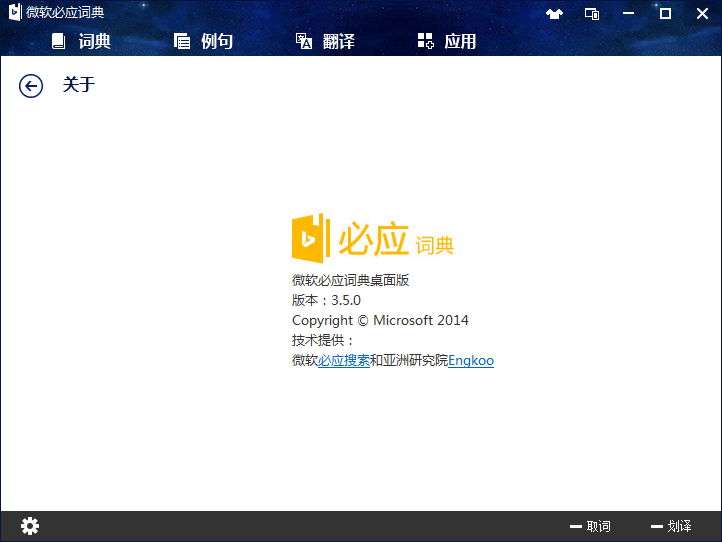The width and height of the screenshot is (722, 542).
Task: Switch to mini window mode icon
Action: tap(592, 14)
